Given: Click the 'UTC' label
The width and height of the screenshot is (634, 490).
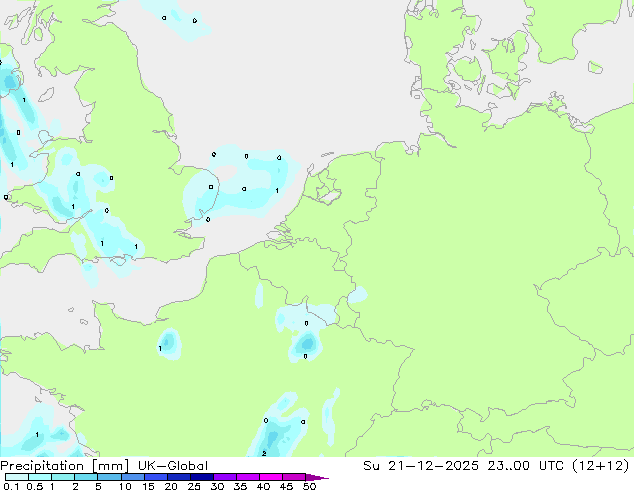Looking at the screenshot, I should pyautogui.click(x=551, y=466).
